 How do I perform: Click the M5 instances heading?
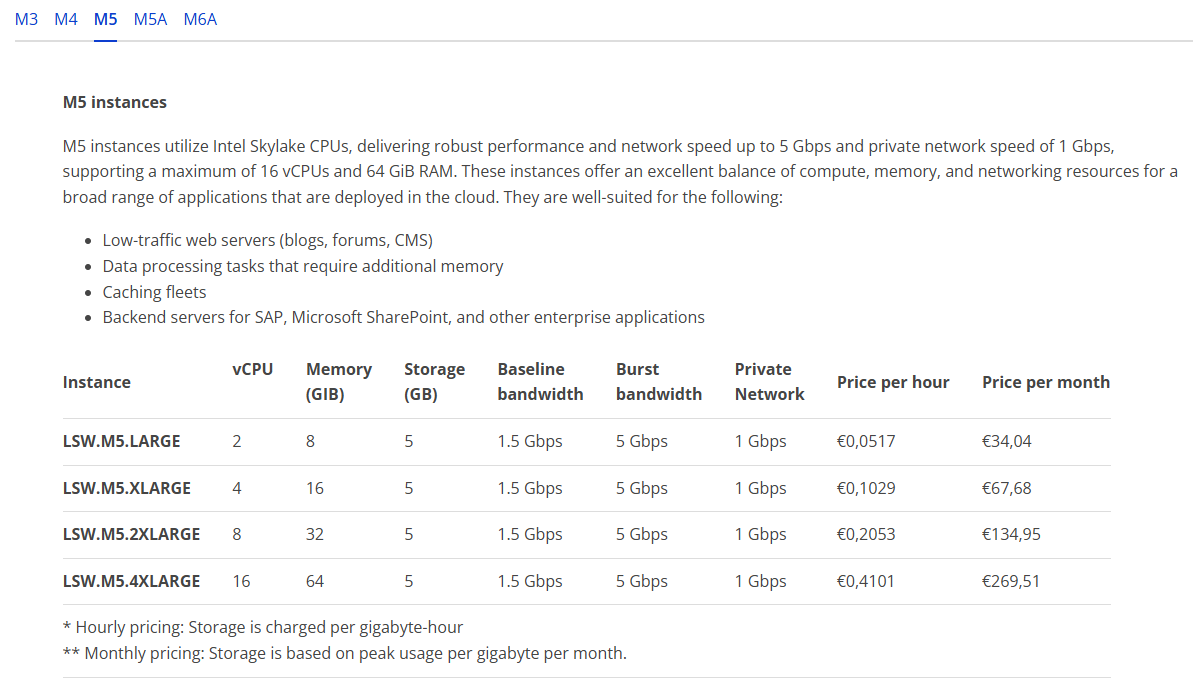[115, 103]
